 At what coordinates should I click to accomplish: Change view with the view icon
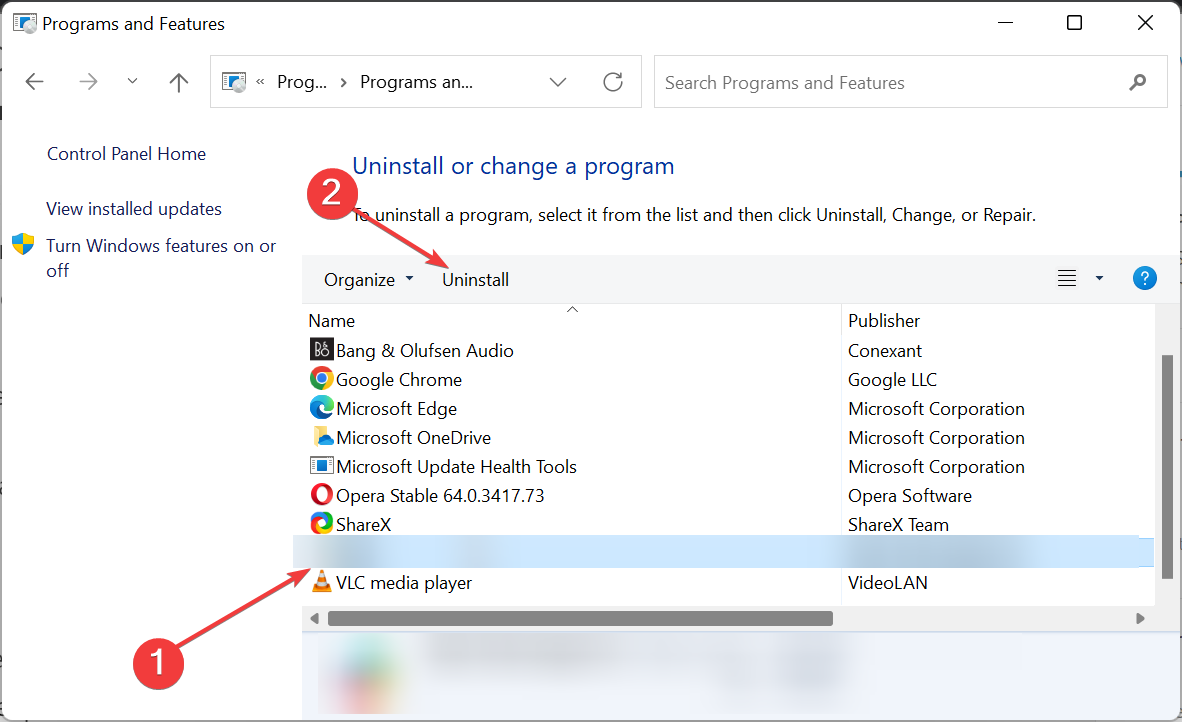coord(1067,278)
